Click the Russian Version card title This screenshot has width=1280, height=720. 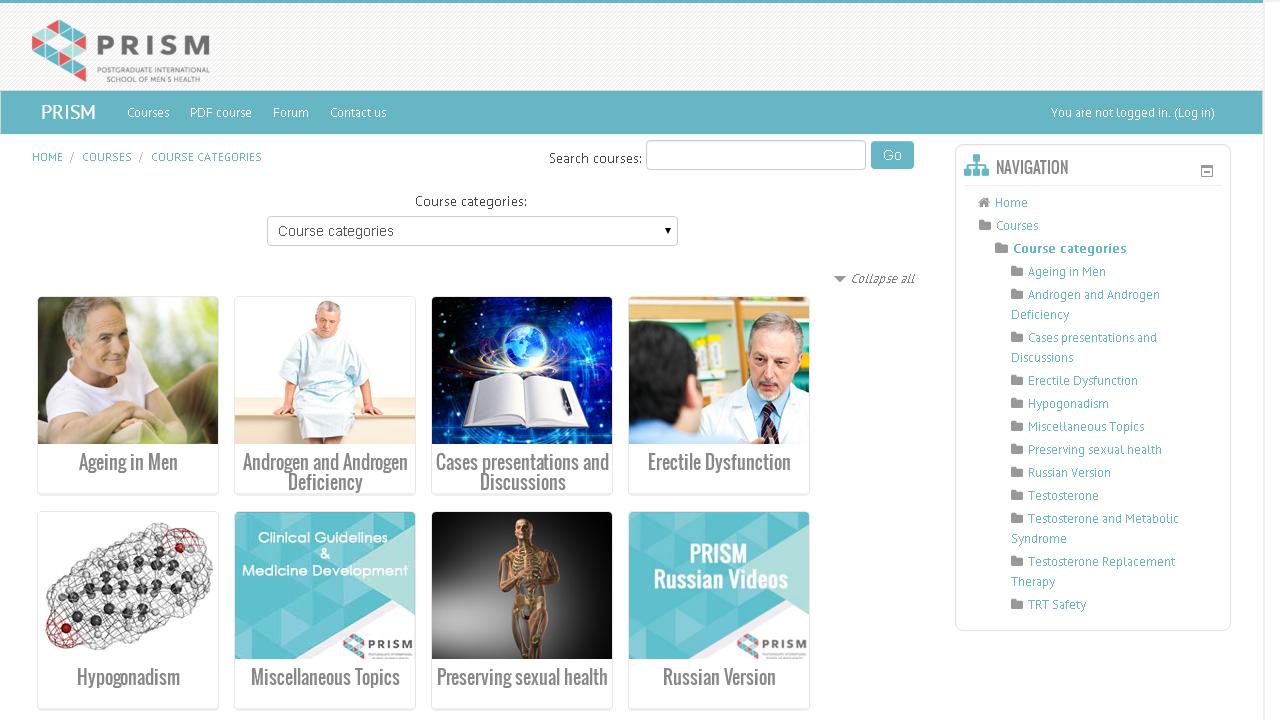coord(719,677)
